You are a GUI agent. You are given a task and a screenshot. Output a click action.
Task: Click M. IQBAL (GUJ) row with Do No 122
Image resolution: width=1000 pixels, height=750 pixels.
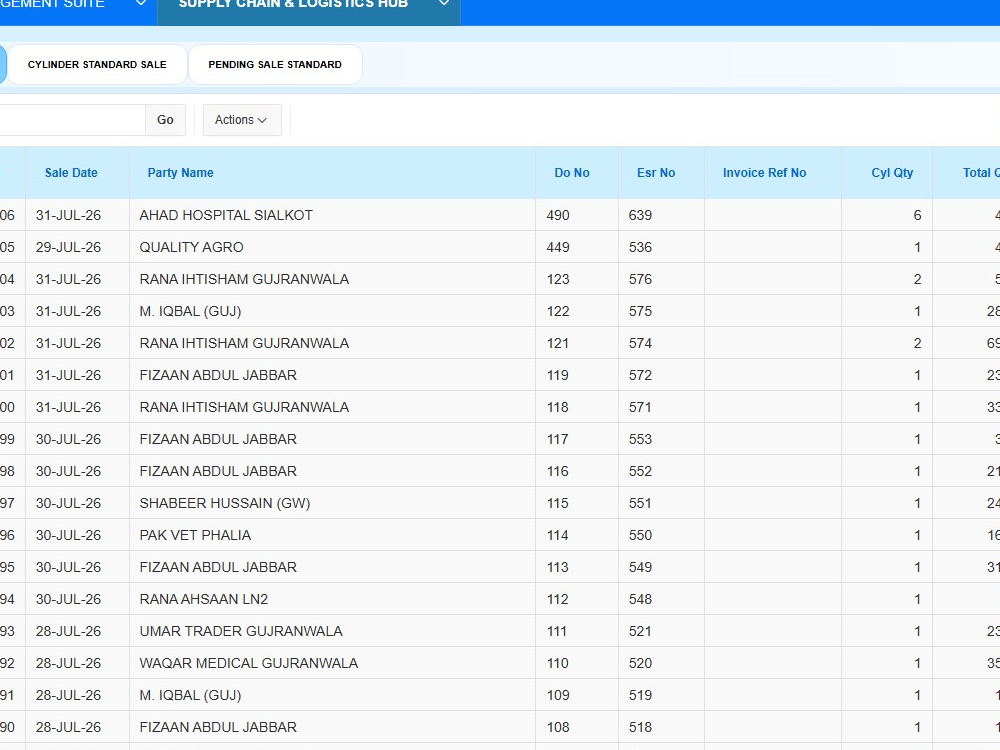point(332,311)
